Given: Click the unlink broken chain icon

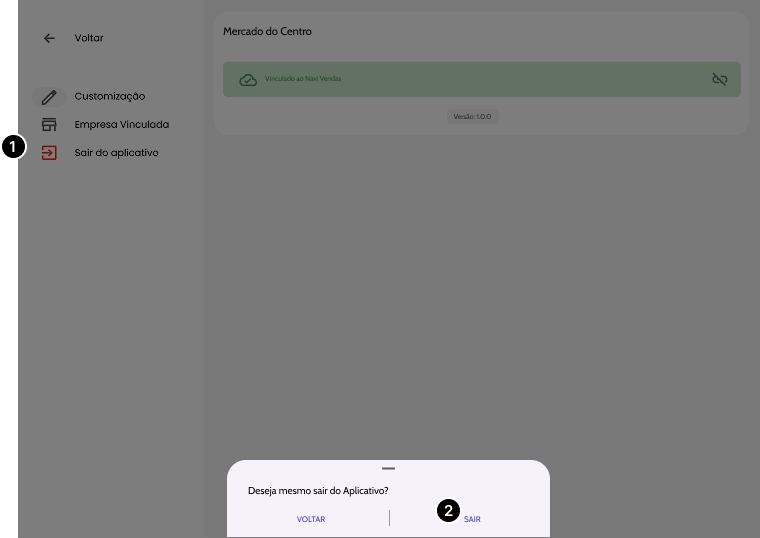Looking at the screenshot, I should point(719,79).
